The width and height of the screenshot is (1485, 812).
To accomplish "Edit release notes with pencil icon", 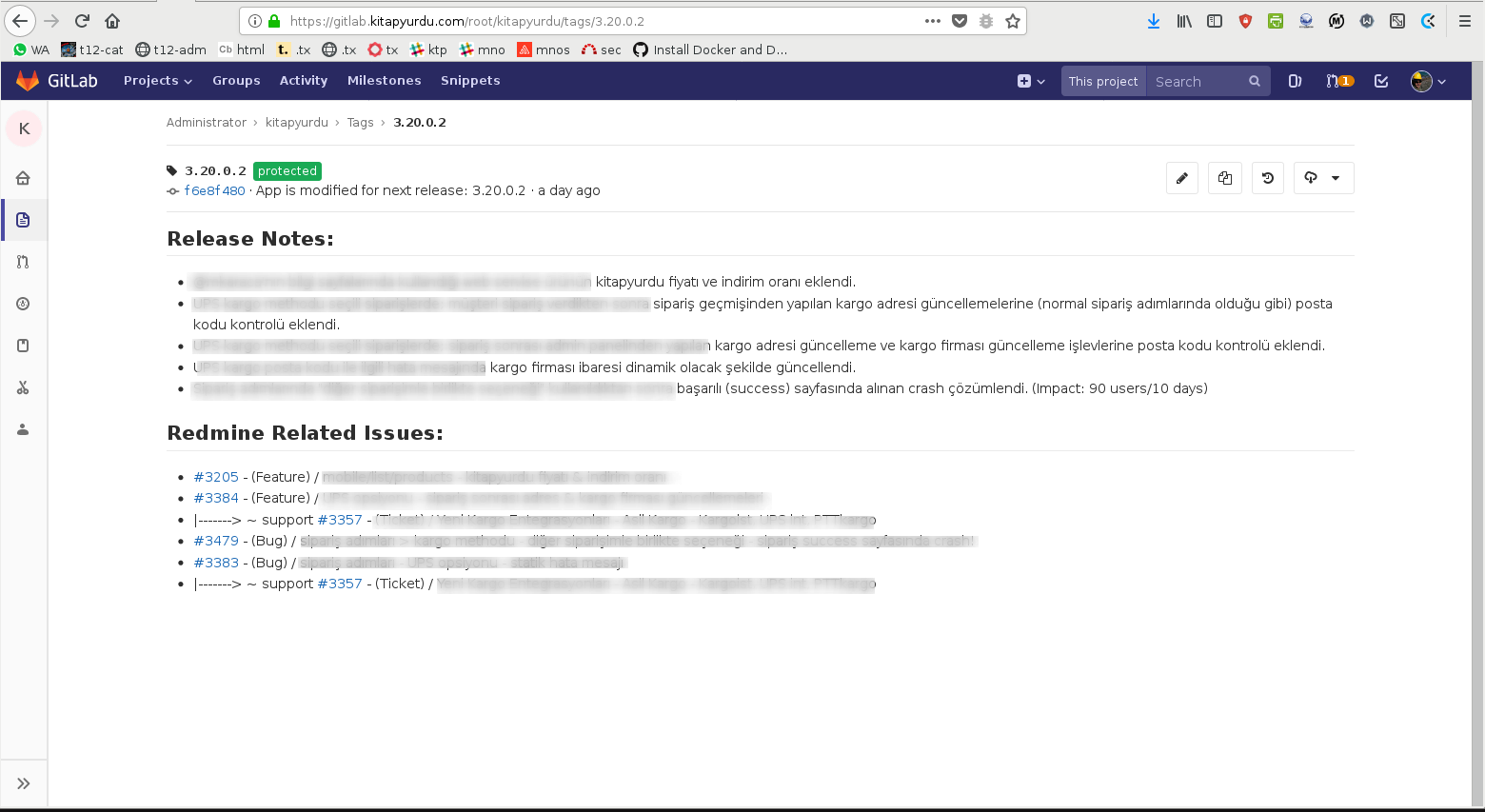I will (1182, 178).
